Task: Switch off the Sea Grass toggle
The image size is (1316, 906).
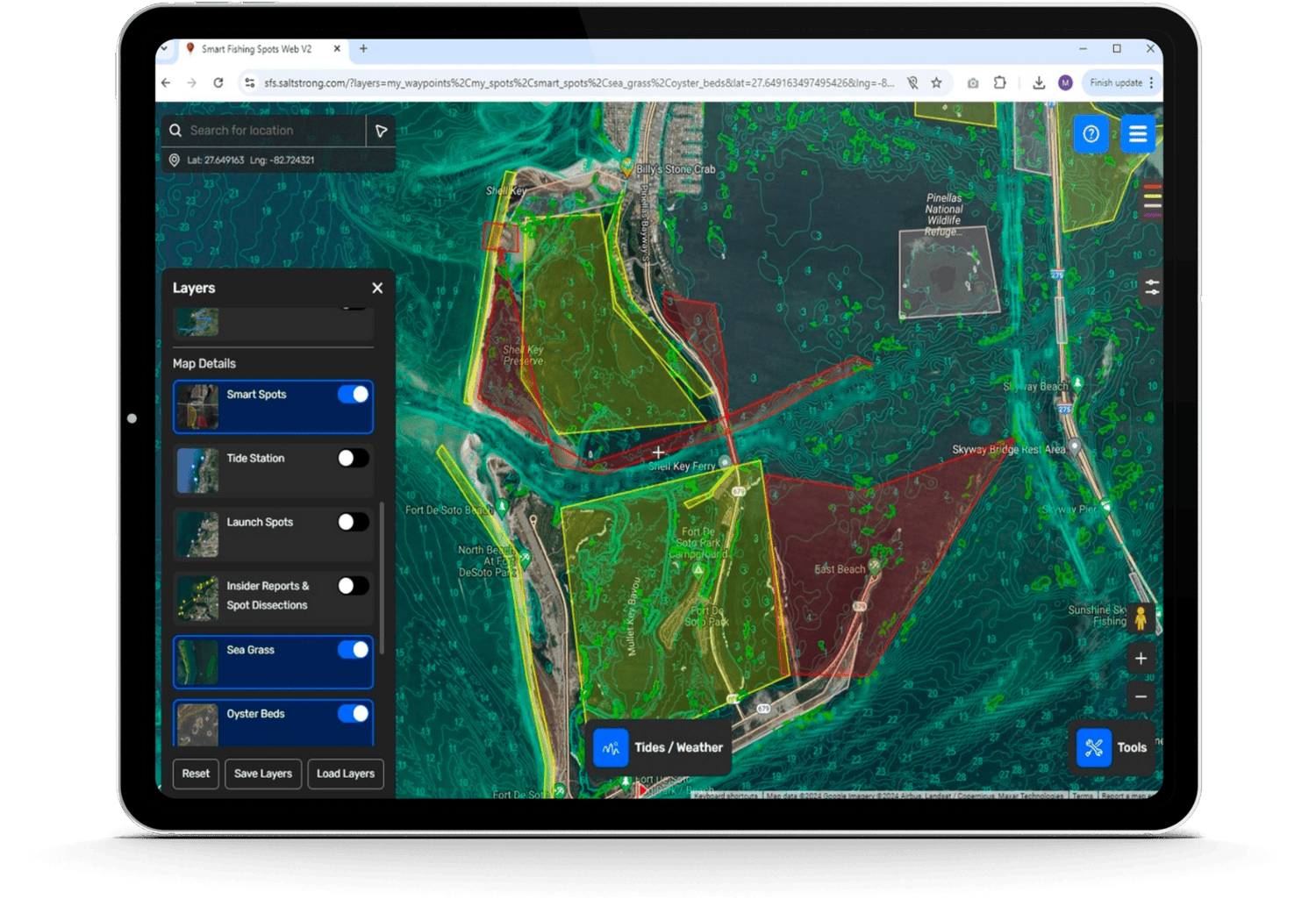Action: point(353,650)
